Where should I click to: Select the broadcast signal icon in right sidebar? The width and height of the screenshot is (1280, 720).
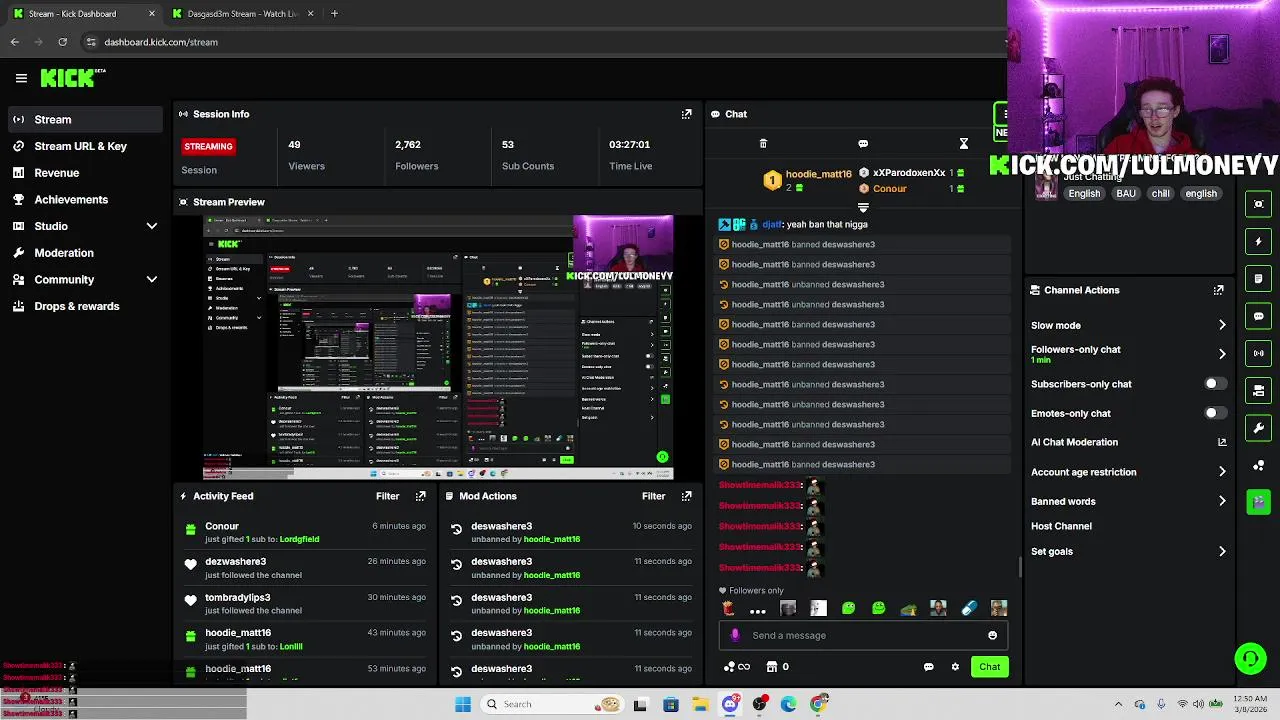[1258, 353]
